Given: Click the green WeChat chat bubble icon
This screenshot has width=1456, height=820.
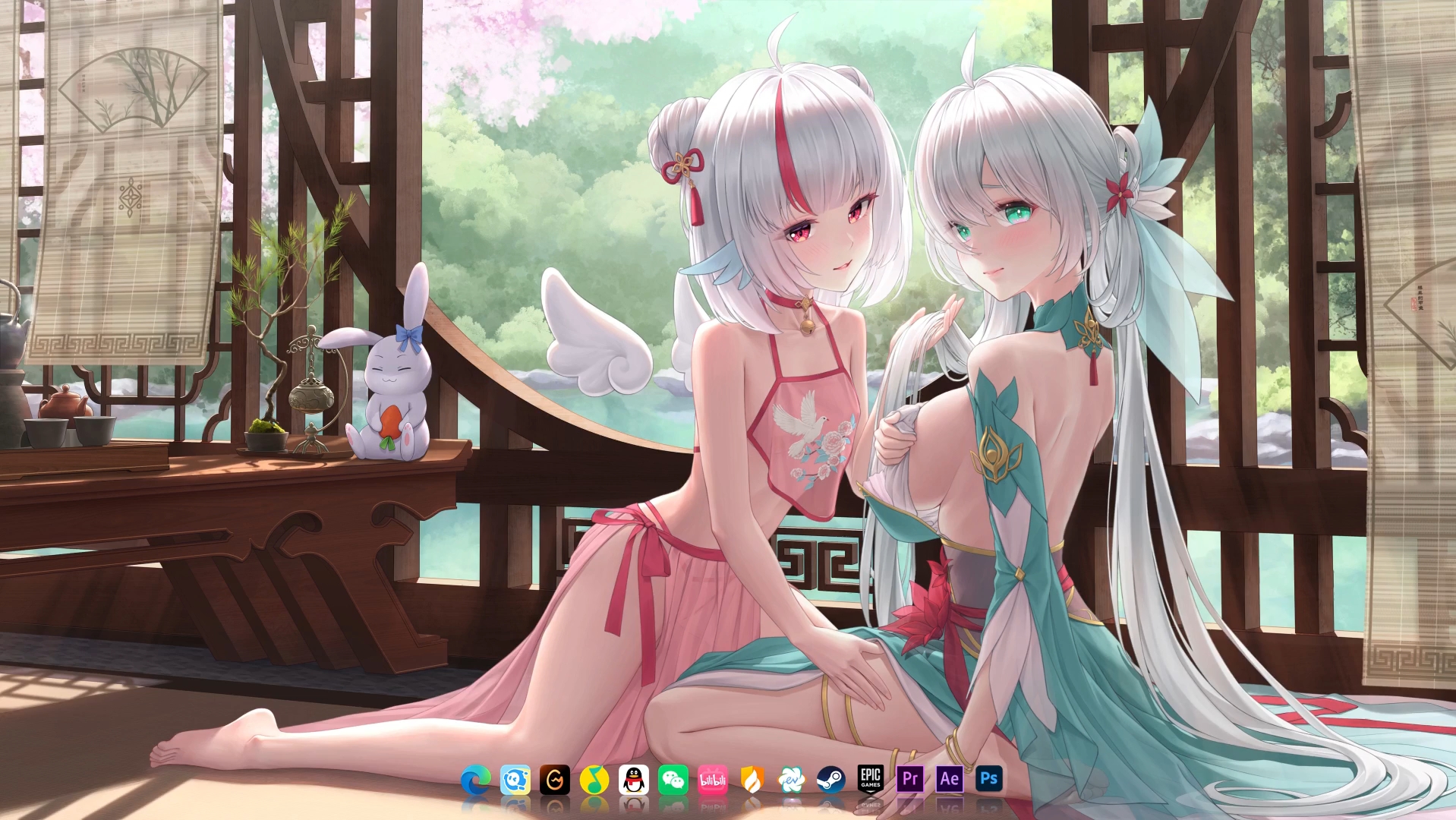Looking at the screenshot, I should coord(675,779).
